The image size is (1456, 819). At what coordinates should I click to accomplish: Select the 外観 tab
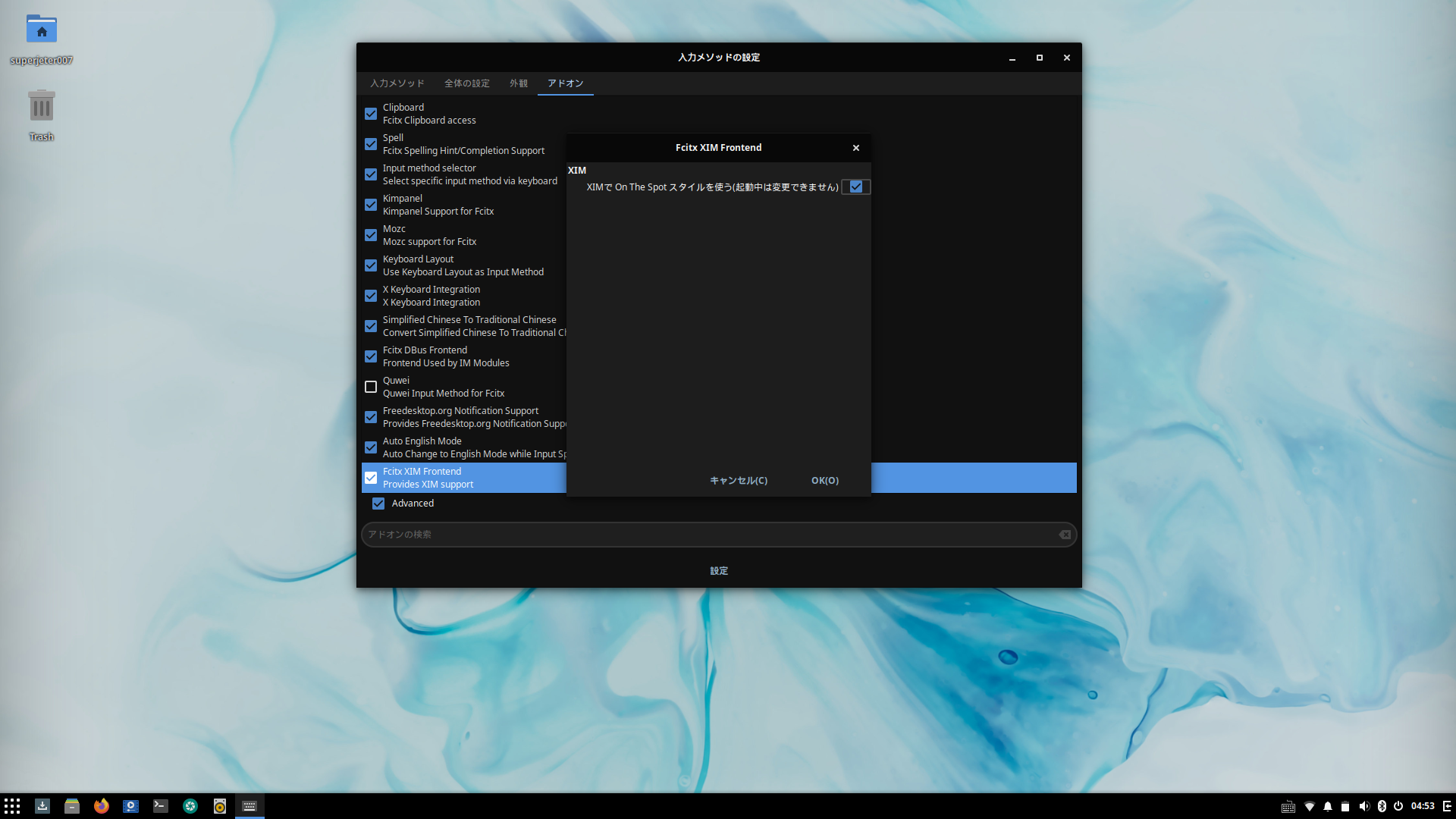519,83
